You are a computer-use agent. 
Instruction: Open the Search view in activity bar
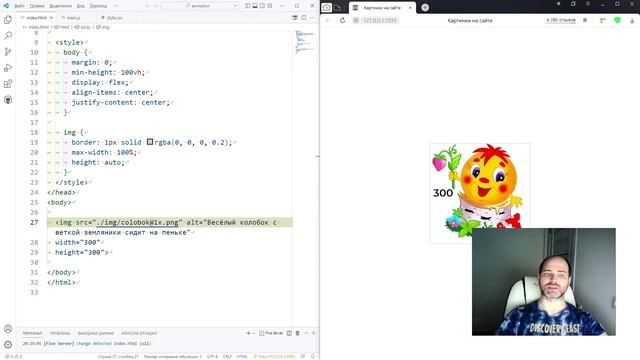[x=8, y=36]
